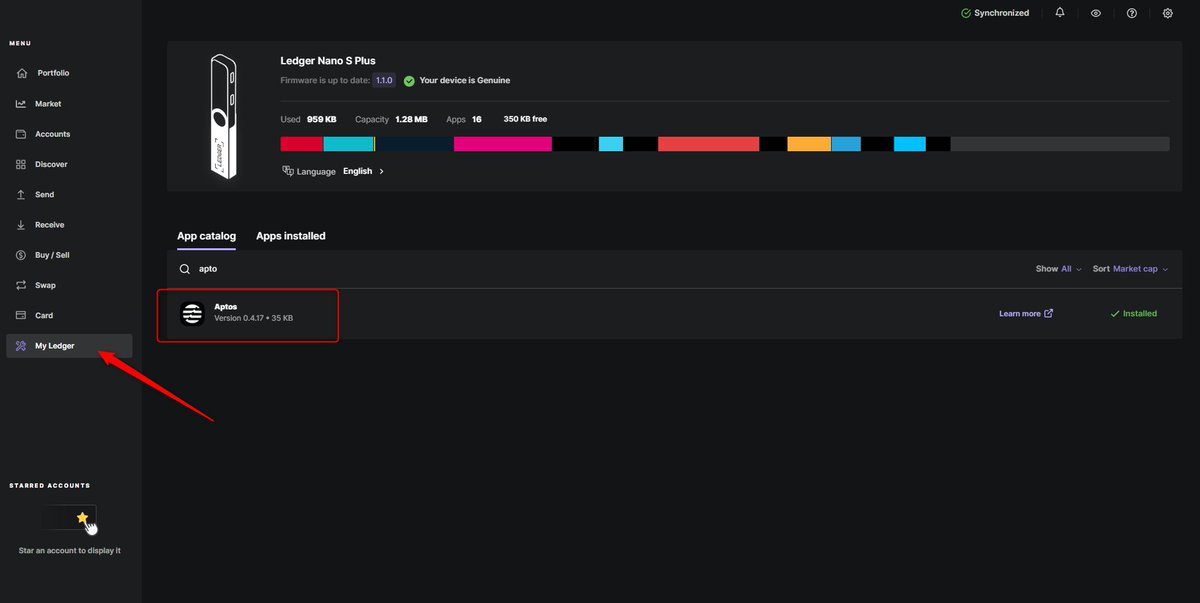
Task: Click the Card icon in sidebar
Action: coord(22,315)
